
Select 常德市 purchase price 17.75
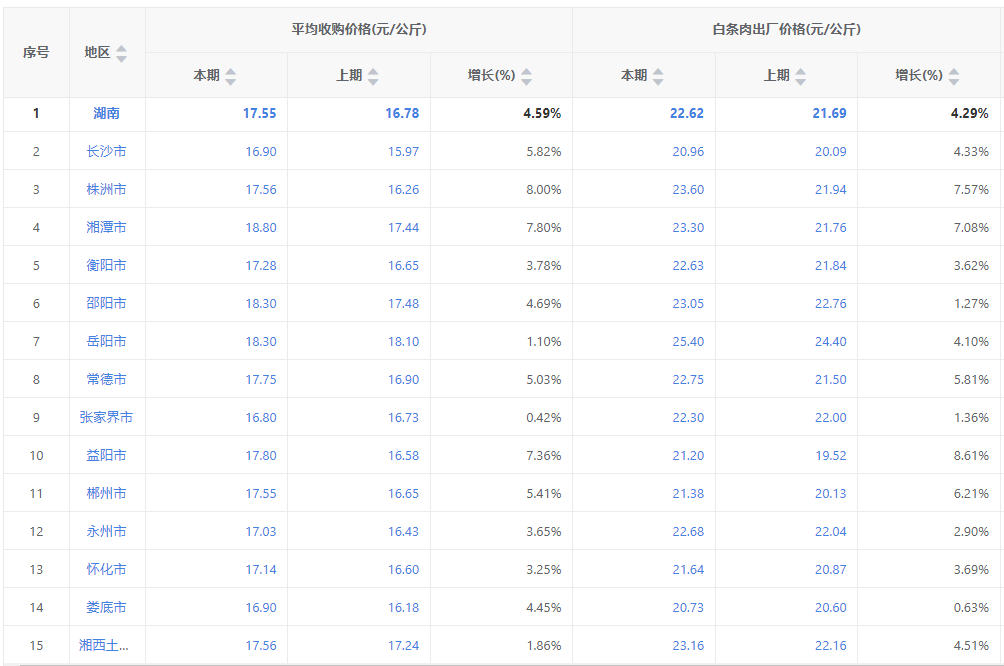pos(261,380)
